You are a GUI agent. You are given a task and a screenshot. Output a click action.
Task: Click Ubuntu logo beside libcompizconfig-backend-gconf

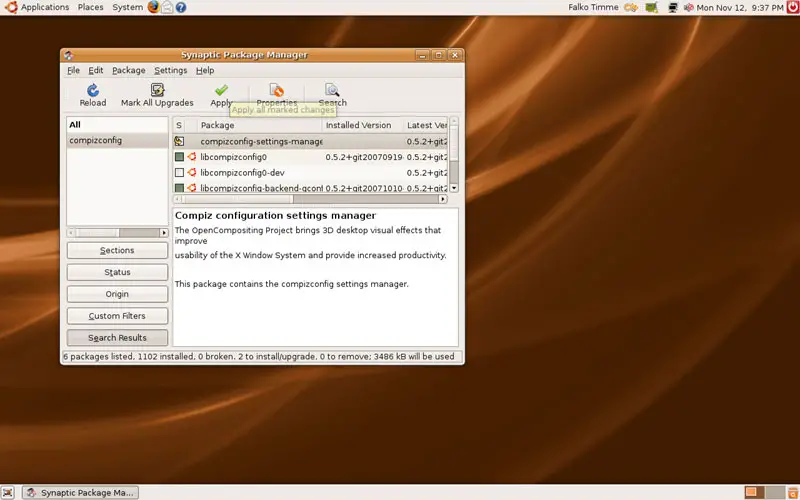click(192, 188)
